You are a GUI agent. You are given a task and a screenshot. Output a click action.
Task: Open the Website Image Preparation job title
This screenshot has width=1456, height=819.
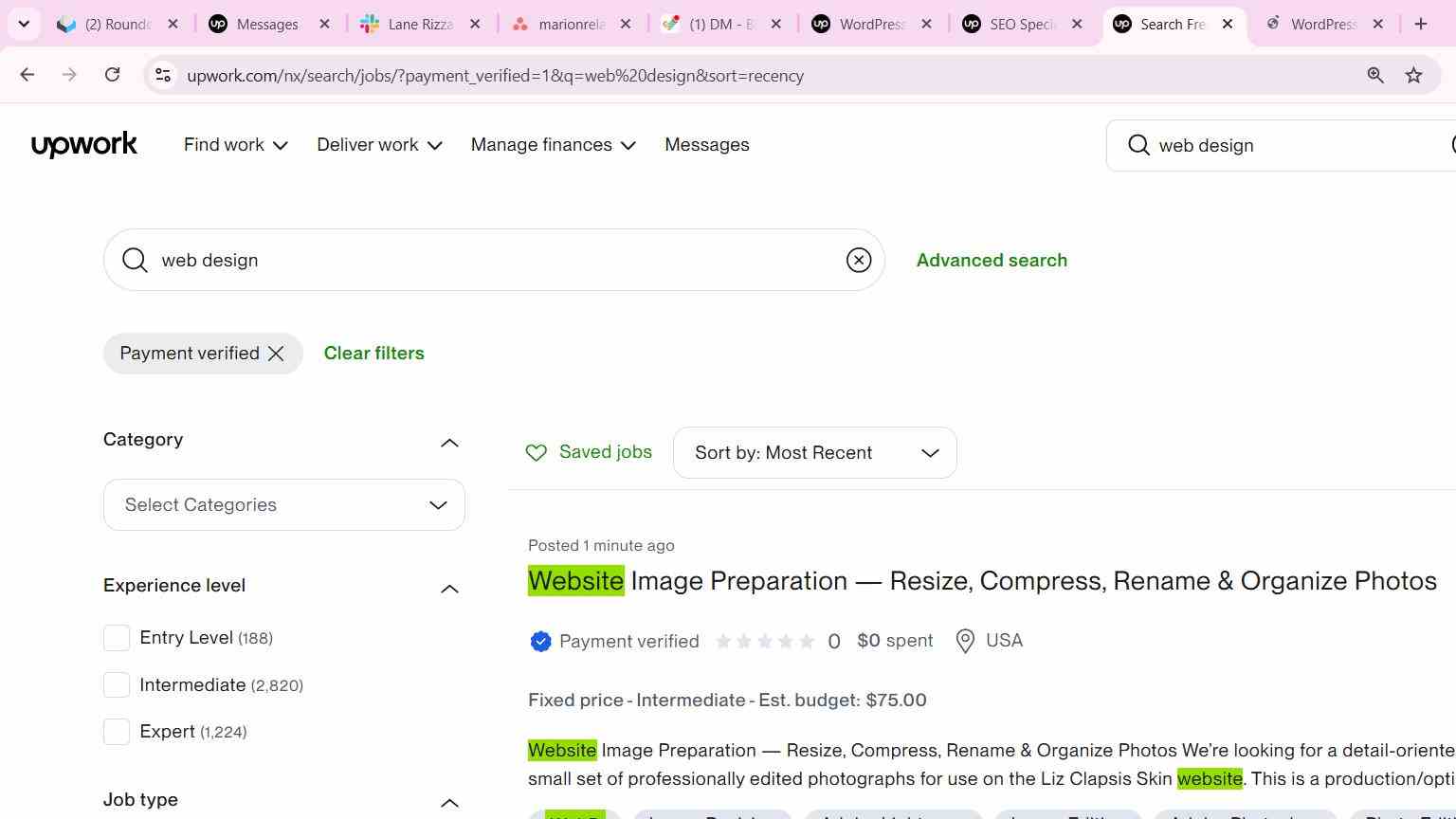(982, 581)
